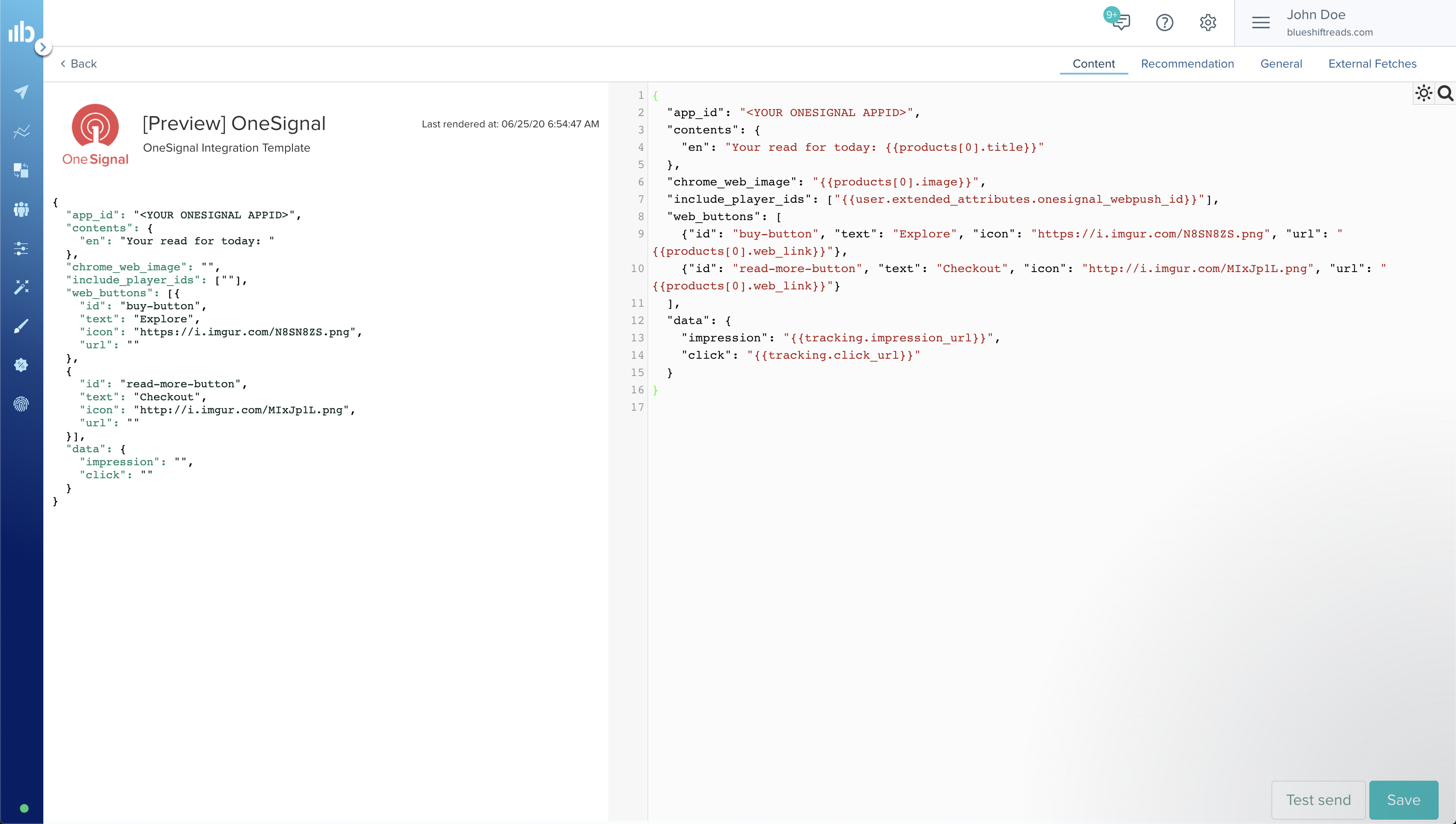
Task: Open search in the code editor
Action: [x=1445, y=94]
